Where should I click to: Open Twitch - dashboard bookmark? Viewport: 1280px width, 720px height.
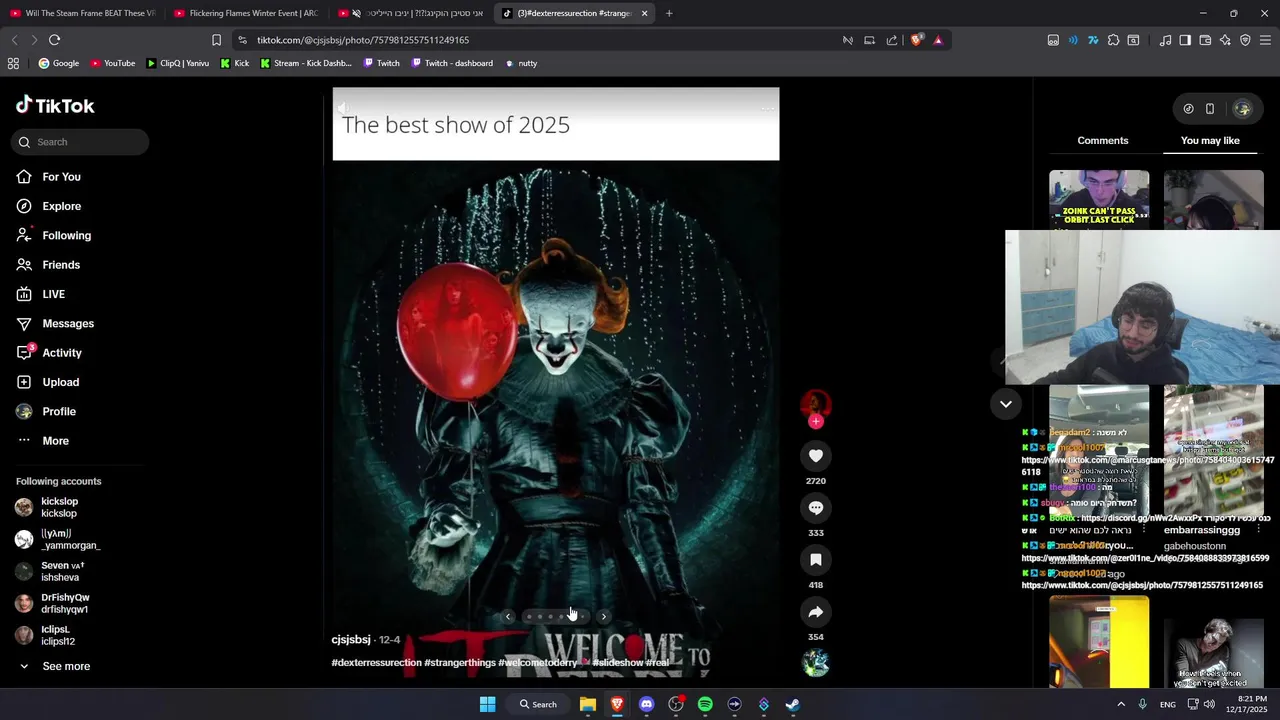point(451,63)
